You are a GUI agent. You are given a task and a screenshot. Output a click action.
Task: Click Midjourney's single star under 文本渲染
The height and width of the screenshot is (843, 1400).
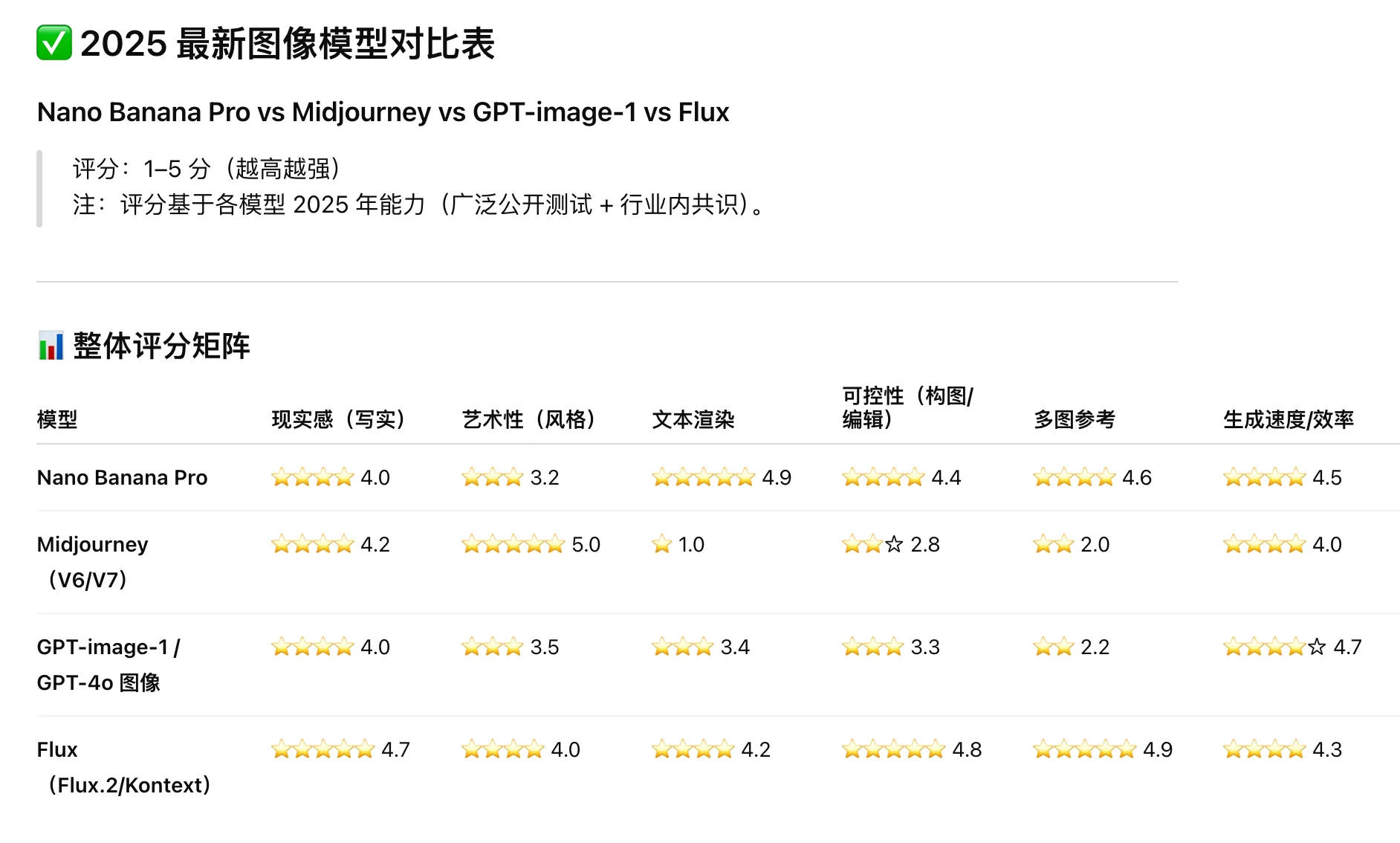tap(661, 545)
